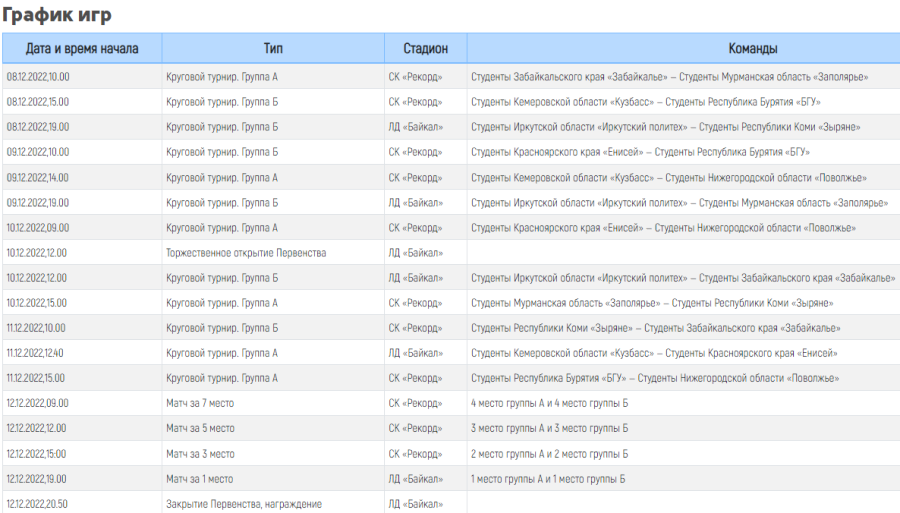The width and height of the screenshot is (900, 513).
Task: Click the «Тип» column header
Action: click(x=272, y=48)
